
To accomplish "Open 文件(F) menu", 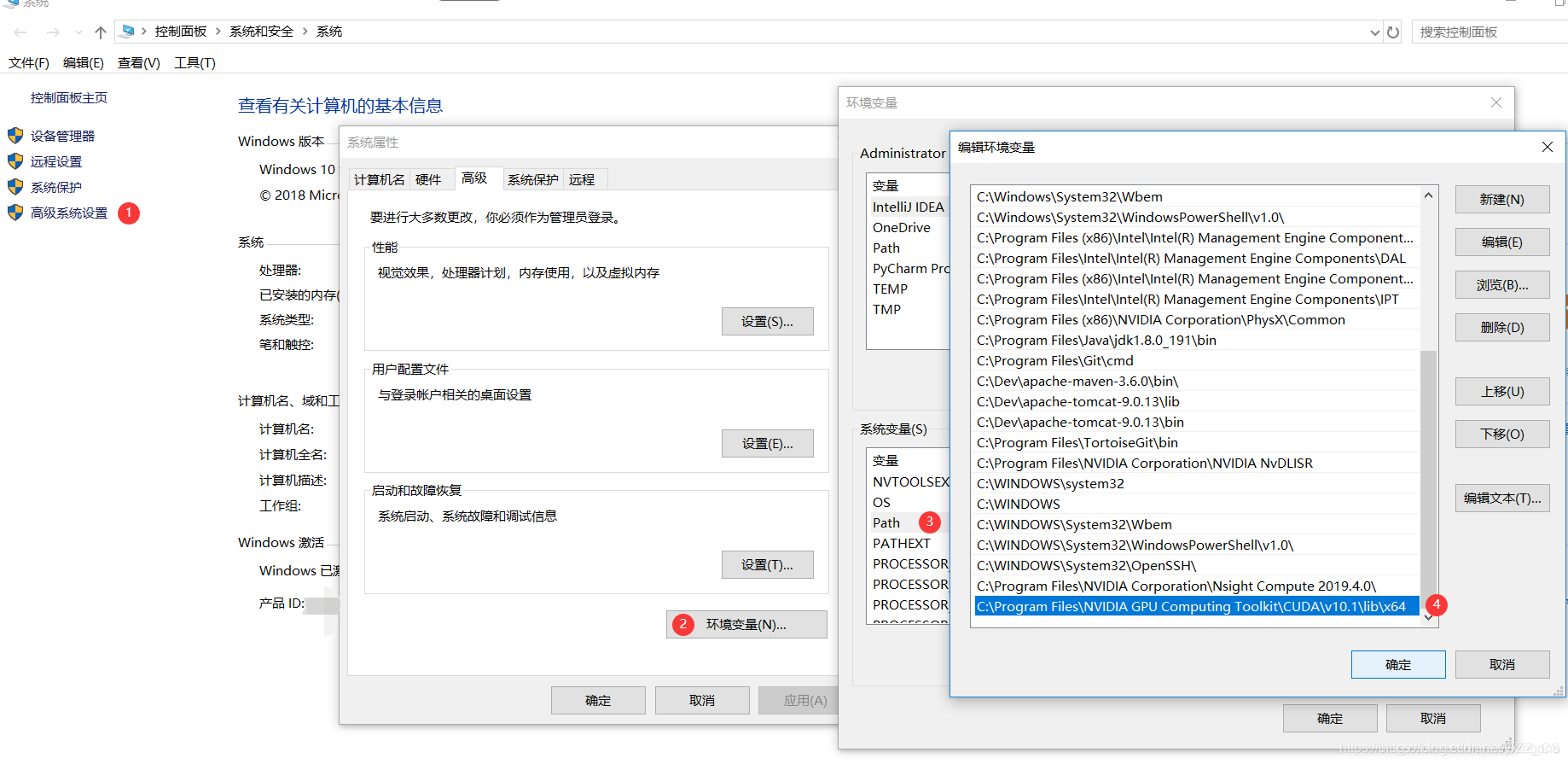I will [x=29, y=63].
